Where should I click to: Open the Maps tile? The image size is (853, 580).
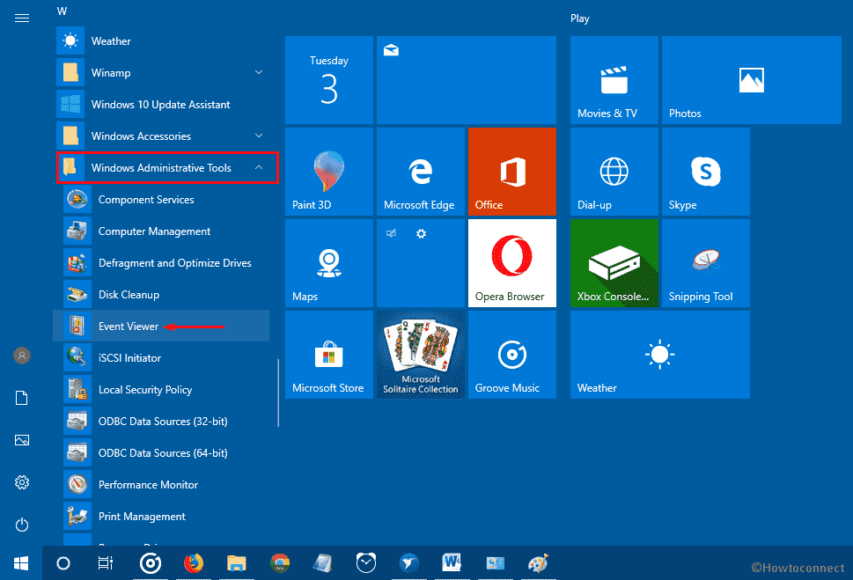(329, 263)
